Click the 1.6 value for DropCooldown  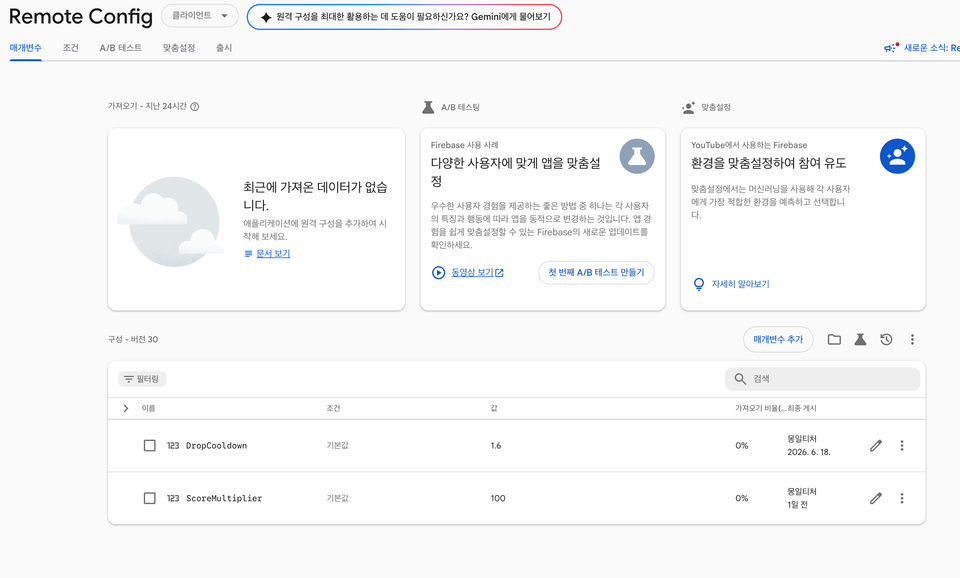tap(496, 446)
